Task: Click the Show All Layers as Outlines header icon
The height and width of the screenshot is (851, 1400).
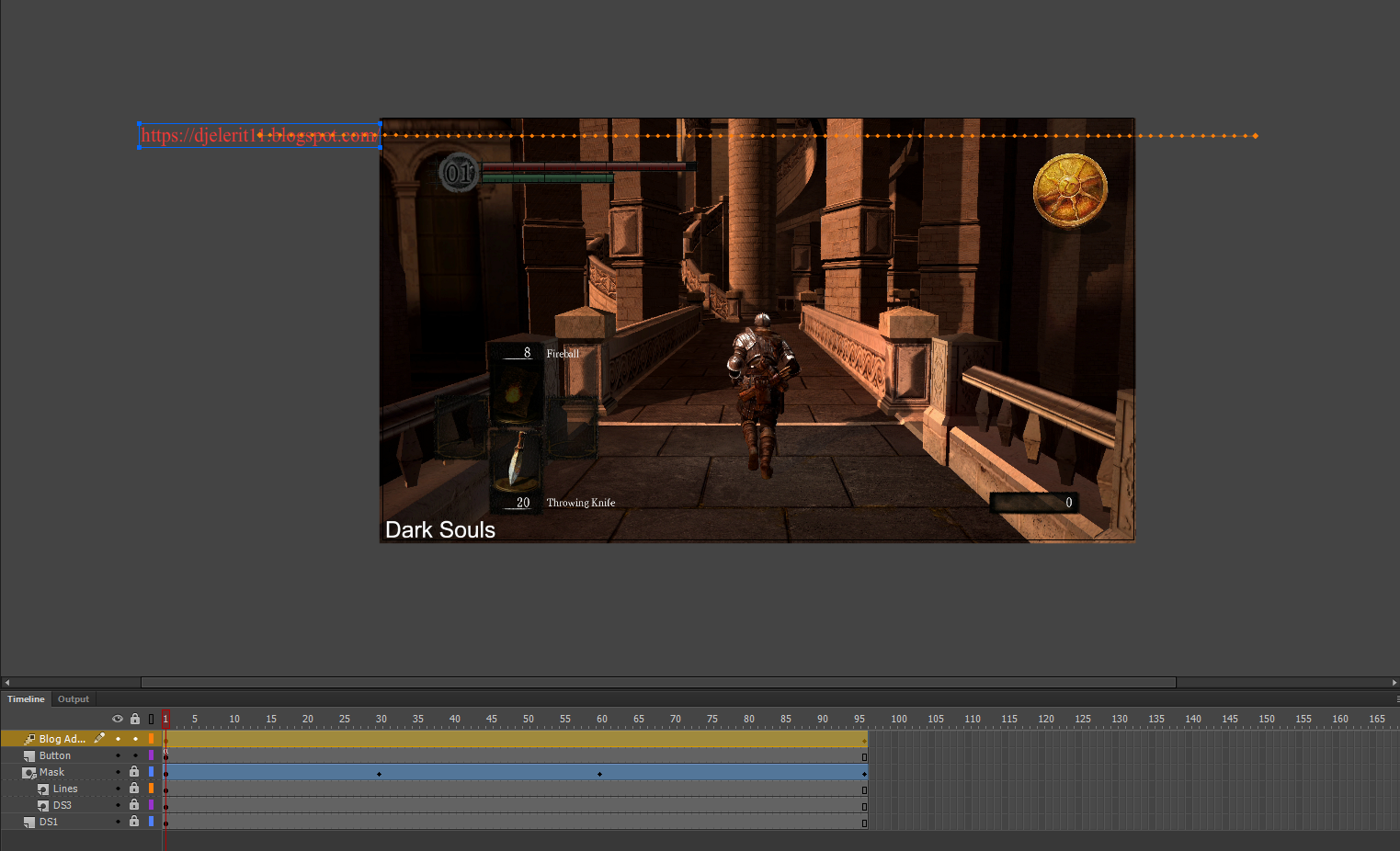Action: [152, 719]
